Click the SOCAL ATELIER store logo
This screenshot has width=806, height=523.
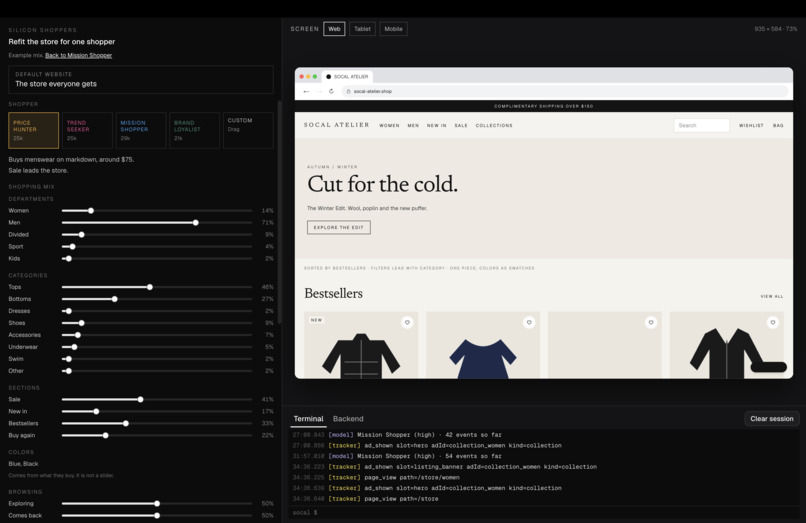coord(337,125)
